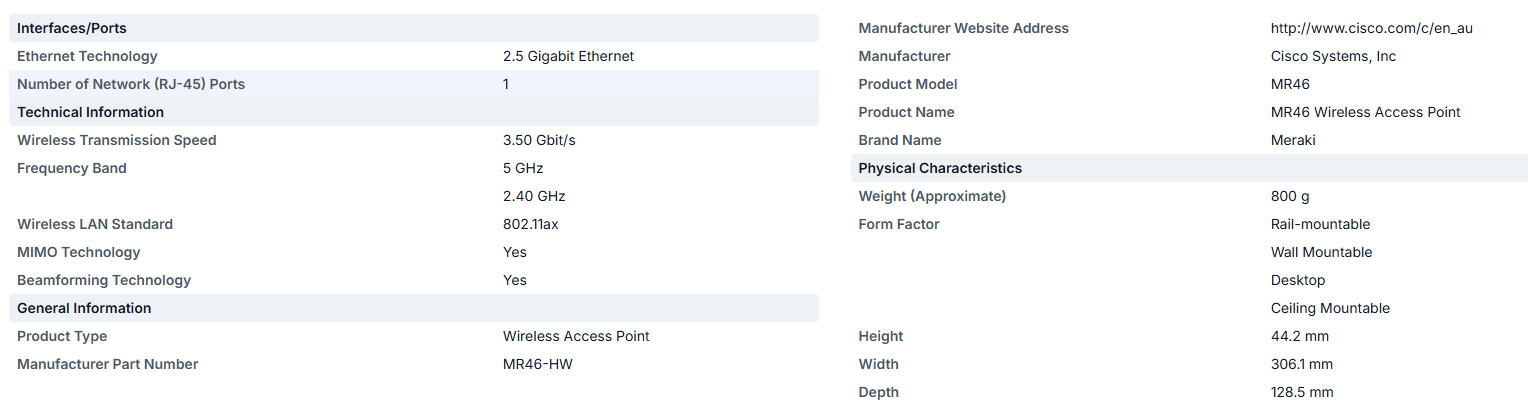
Task: Click the 2.5 Gigabit Ethernet value
Action: 568,56
